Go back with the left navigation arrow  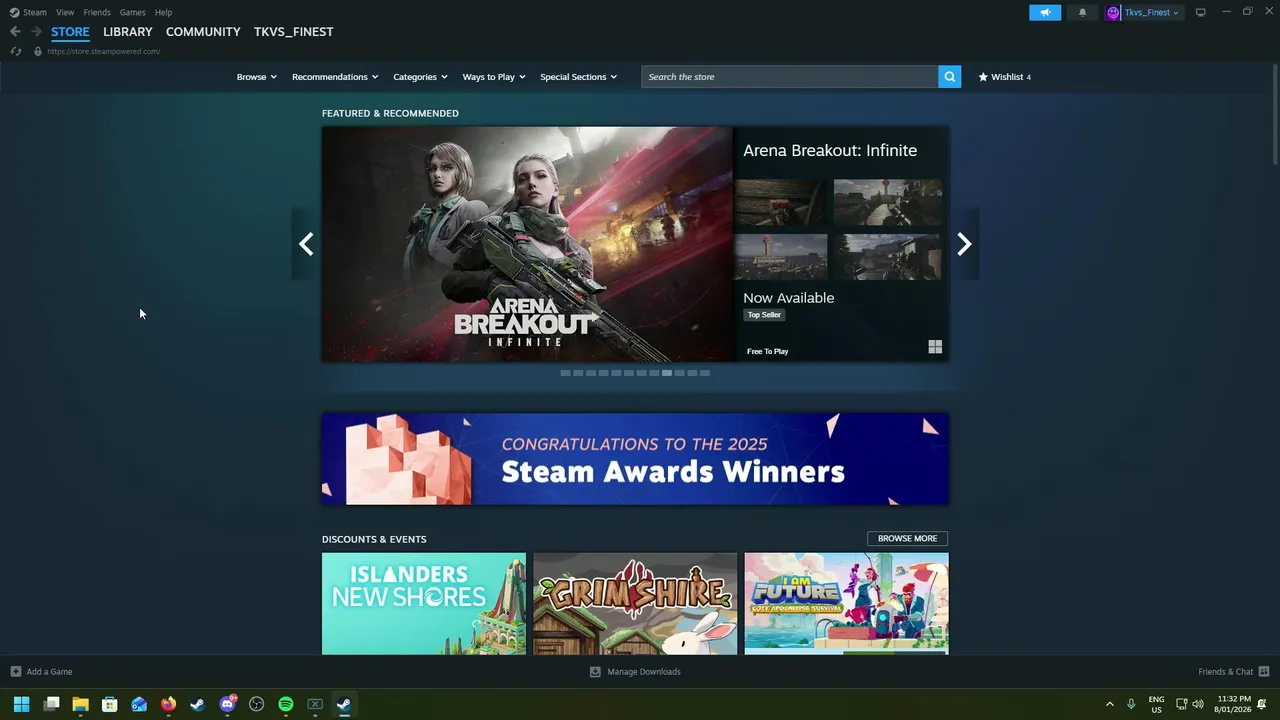[x=15, y=32]
